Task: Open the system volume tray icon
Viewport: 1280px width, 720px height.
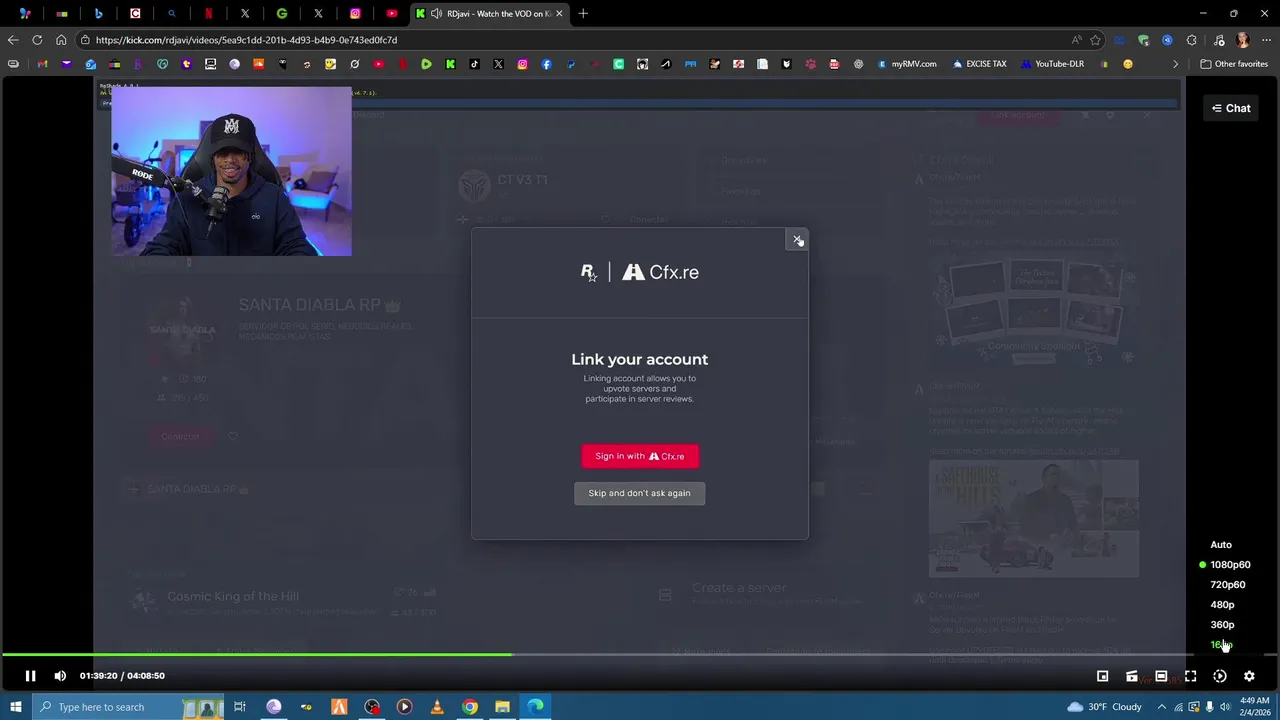Action: point(1225,707)
